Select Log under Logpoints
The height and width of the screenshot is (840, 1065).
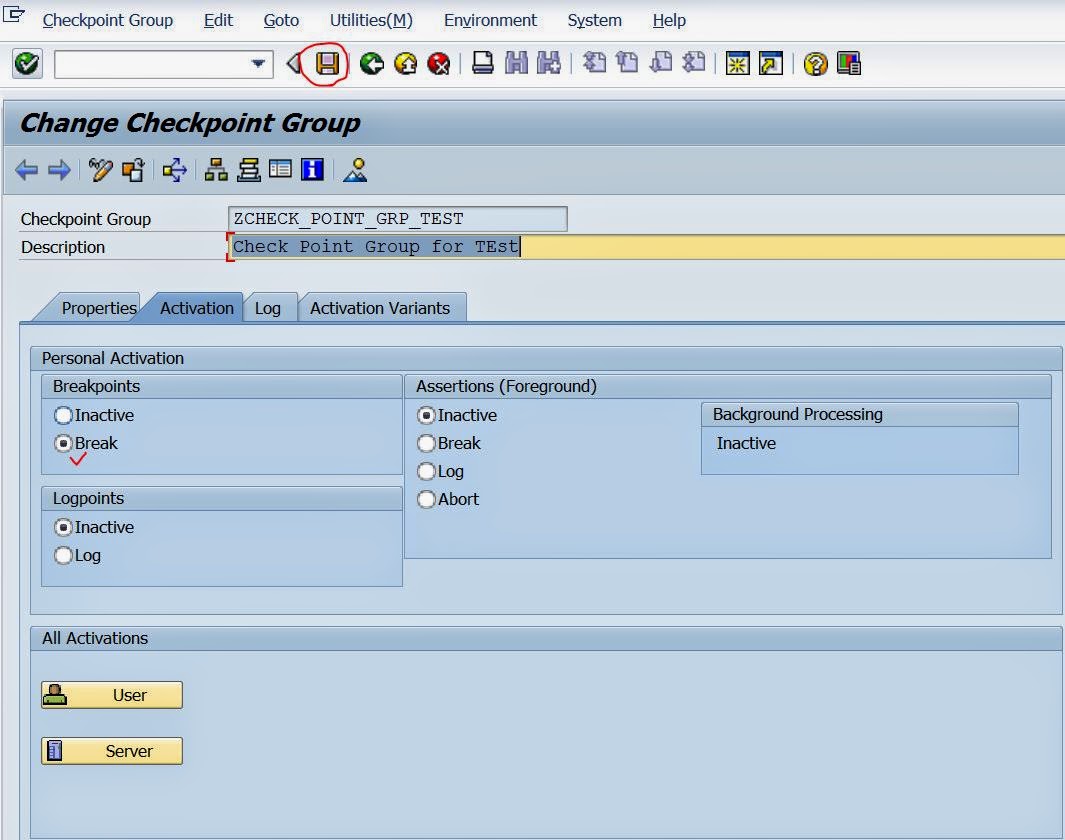click(64, 555)
